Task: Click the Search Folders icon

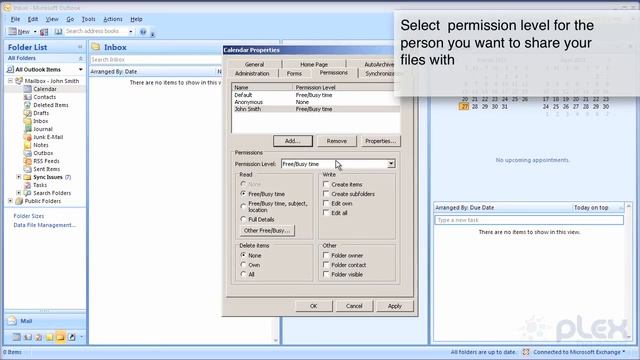Action: coord(27,193)
